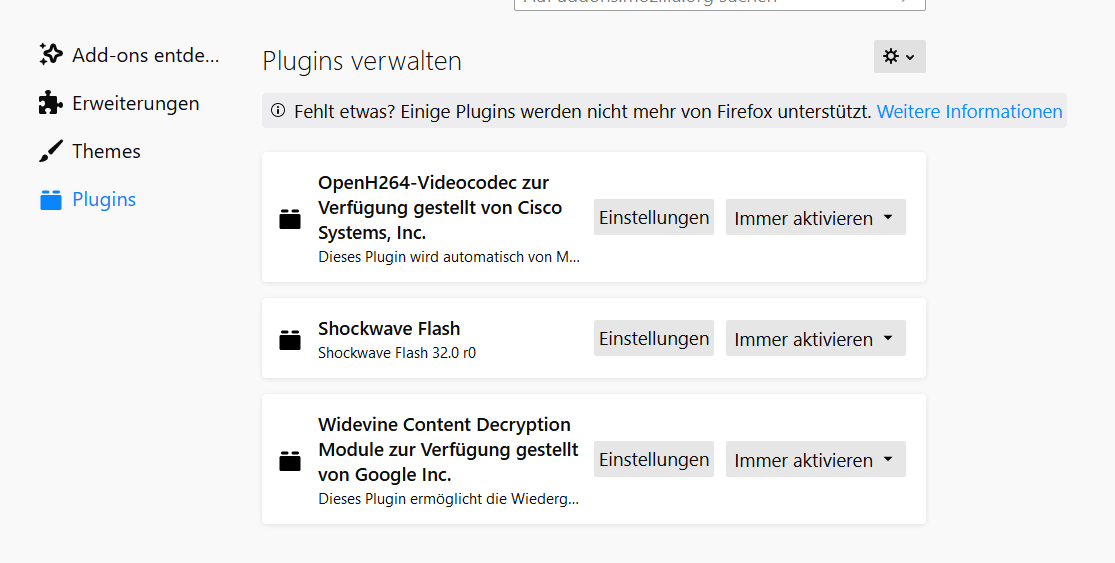Viewport: 1115px width, 563px height.
Task: Click the Fehlt etwas? notice text
Action: 582,112
